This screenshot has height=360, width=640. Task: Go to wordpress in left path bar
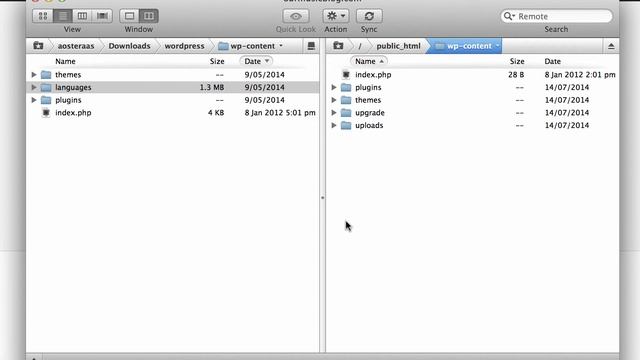(184, 46)
